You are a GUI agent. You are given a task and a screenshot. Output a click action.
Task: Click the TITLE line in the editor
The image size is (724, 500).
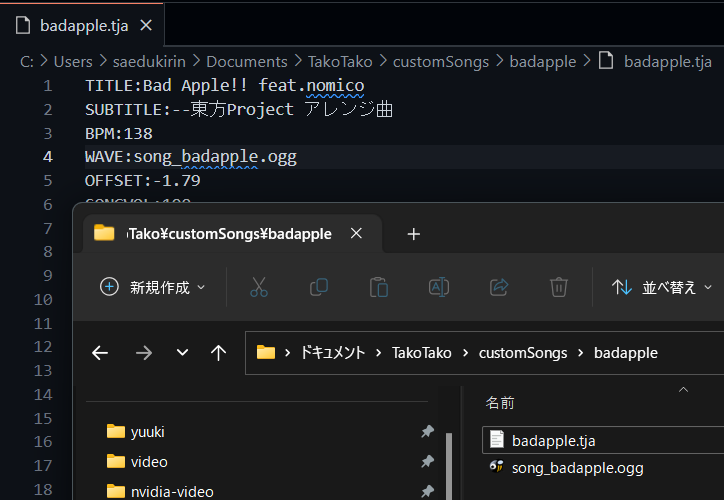pyautogui.click(x=224, y=85)
